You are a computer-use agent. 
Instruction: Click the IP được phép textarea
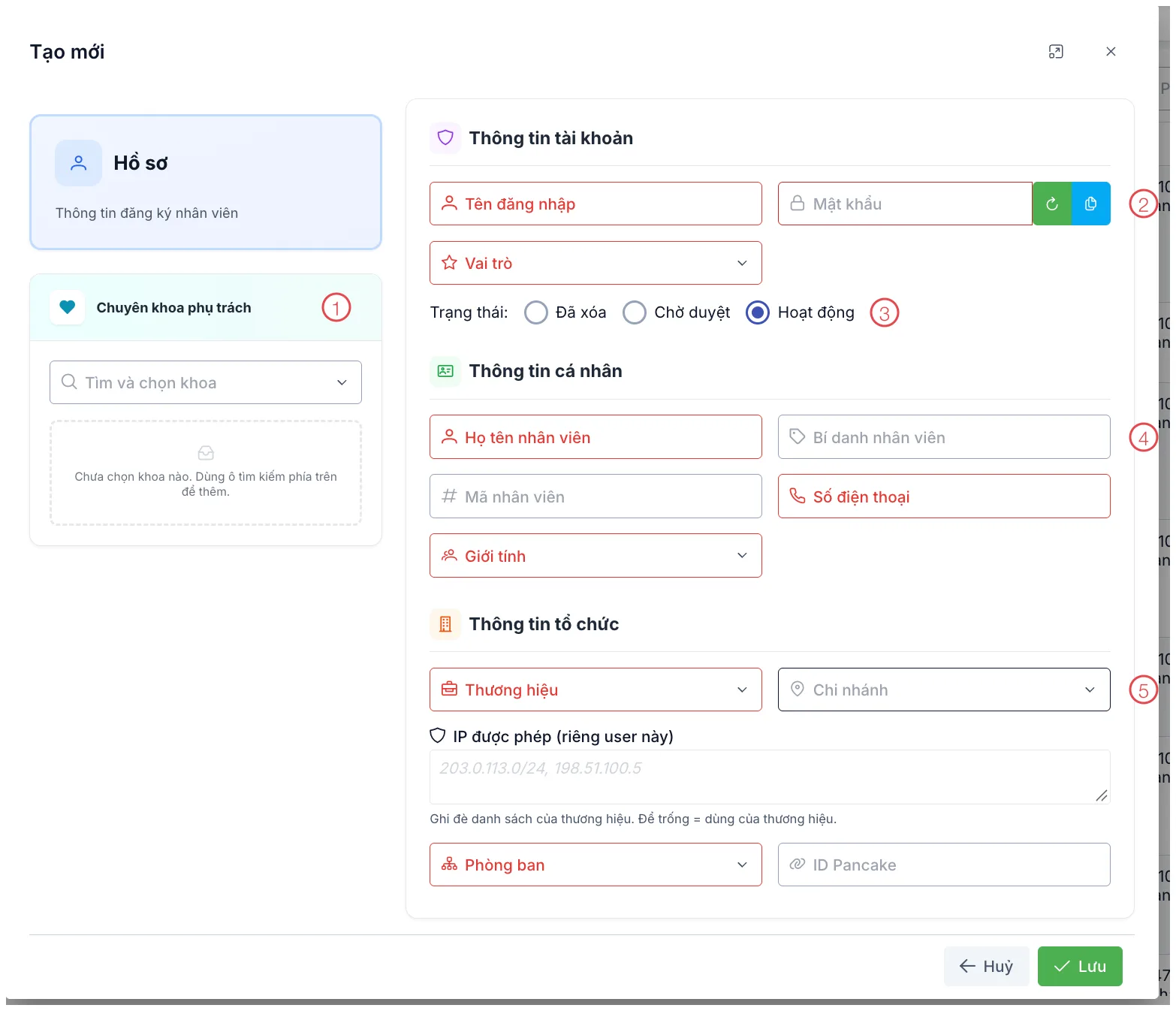(770, 777)
